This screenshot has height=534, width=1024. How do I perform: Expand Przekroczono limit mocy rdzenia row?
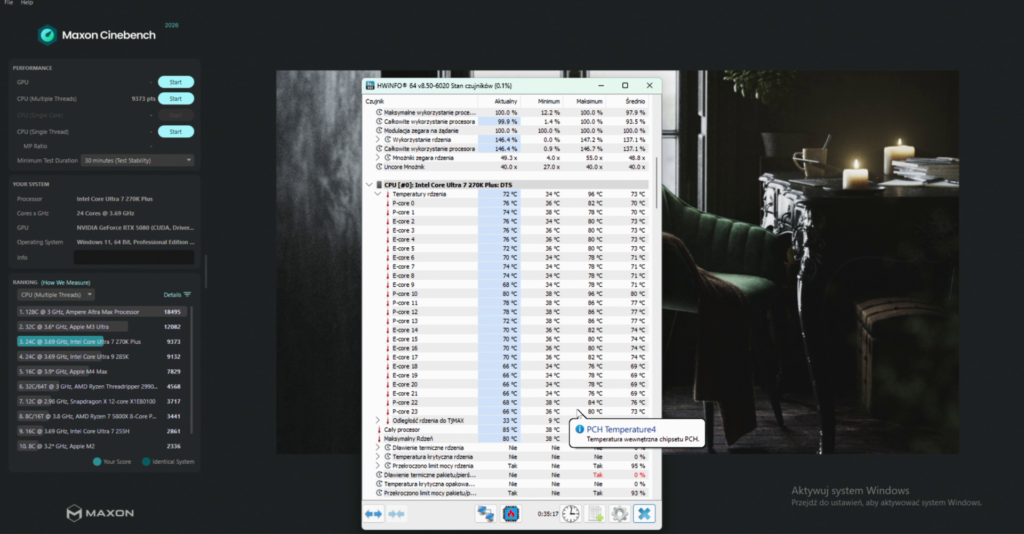tap(377, 466)
